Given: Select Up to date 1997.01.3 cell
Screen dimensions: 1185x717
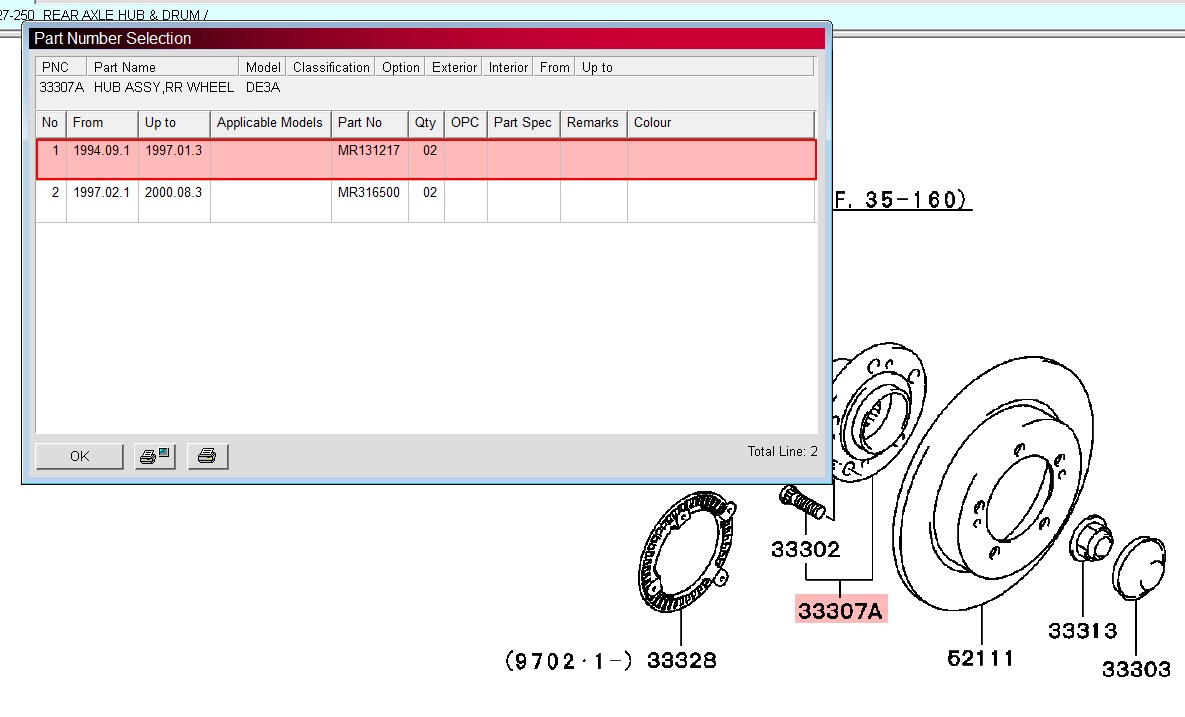Looking at the screenshot, I should coord(174,159).
